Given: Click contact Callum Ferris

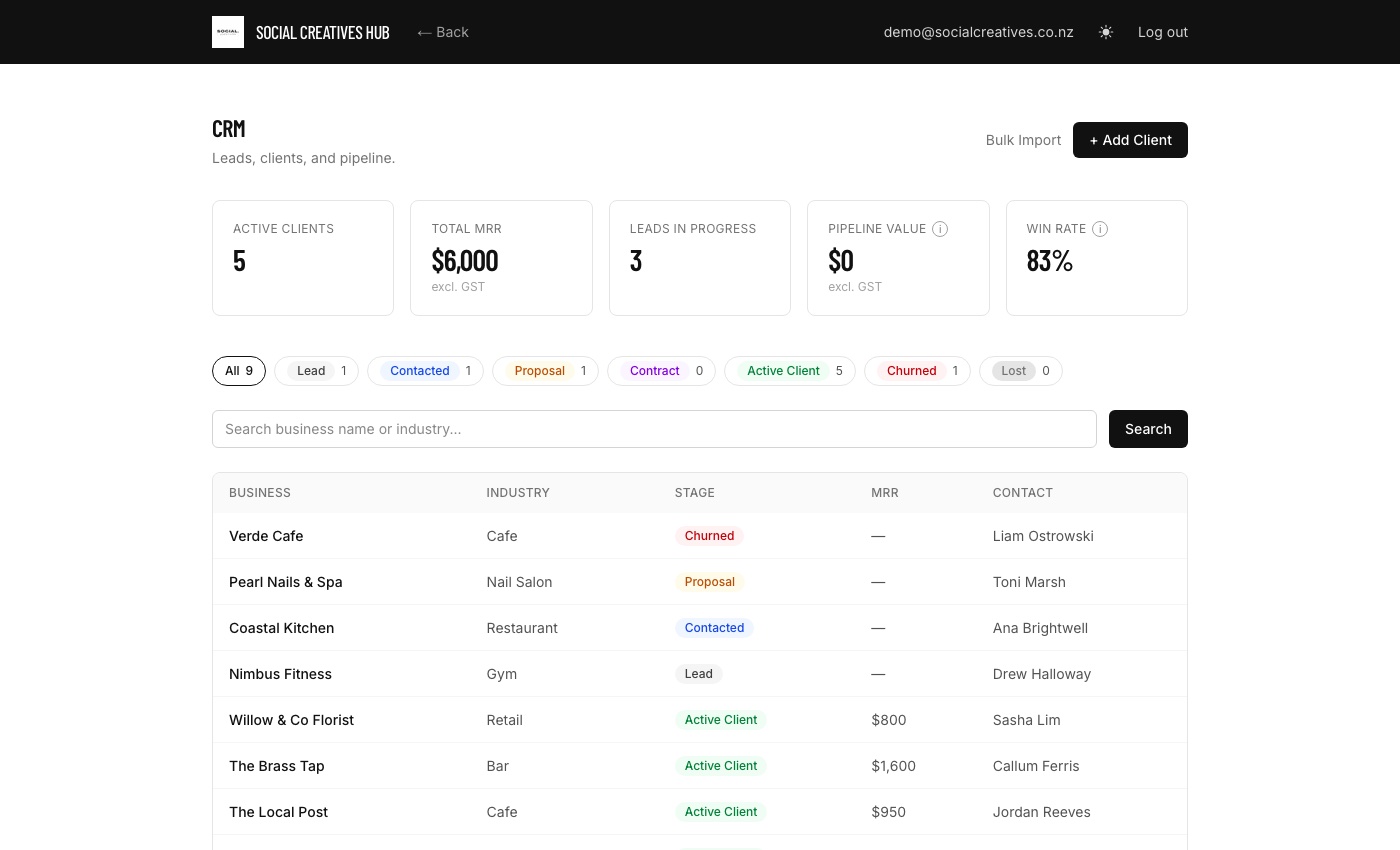Looking at the screenshot, I should point(1036,766).
